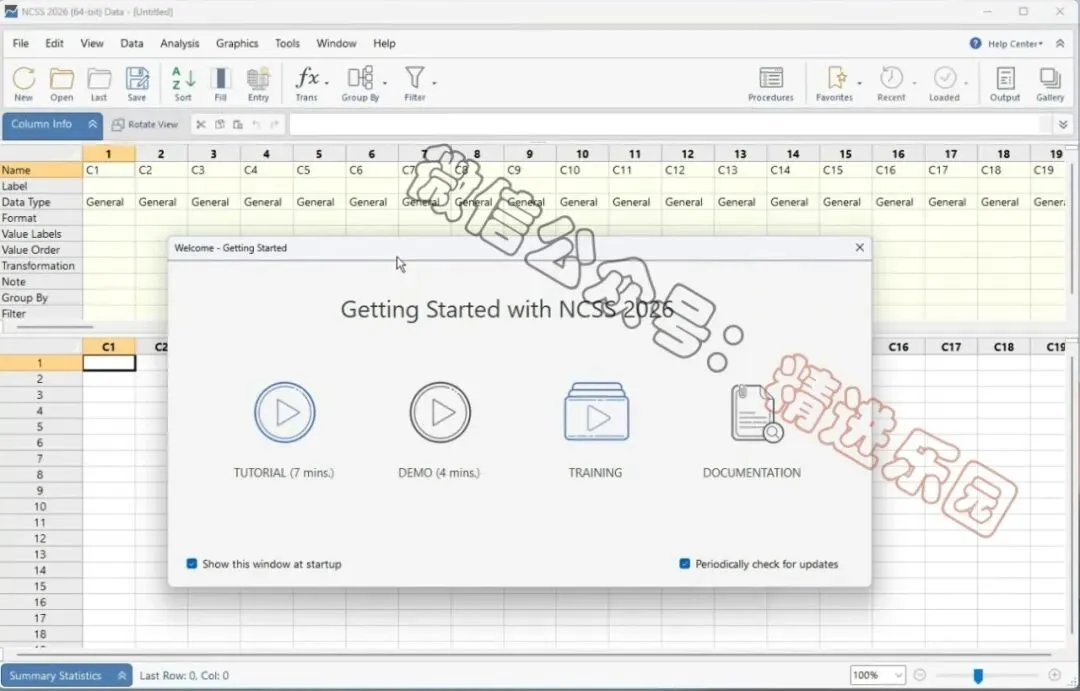
Task: Click the Help Center question icon
Action: [975, 43]
